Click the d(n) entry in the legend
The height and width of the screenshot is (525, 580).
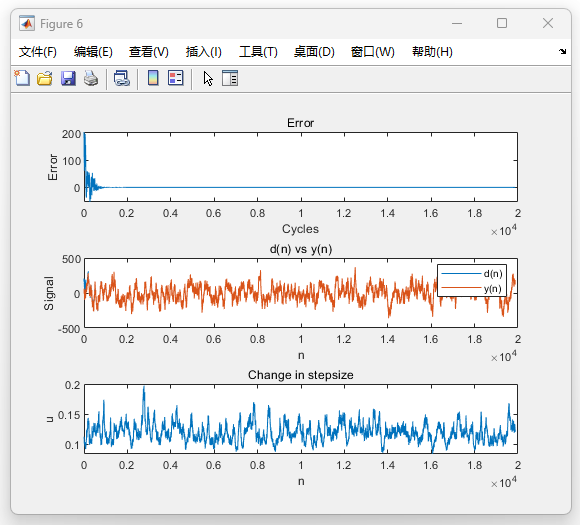point(472,274)
